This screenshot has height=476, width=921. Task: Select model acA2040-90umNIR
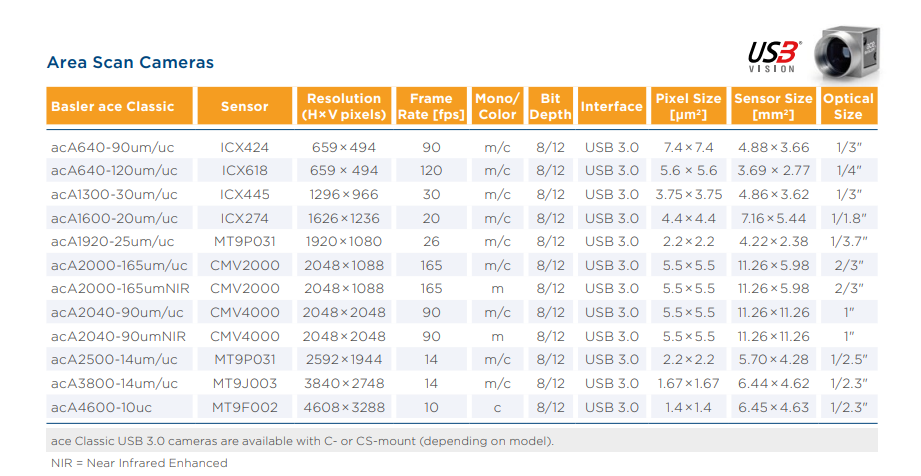119,336
